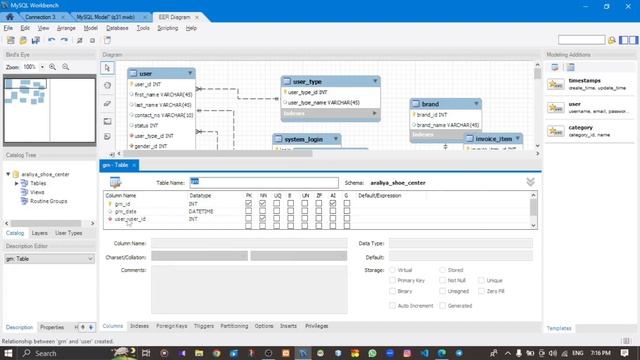Collapse the user_type table in diagram
This screenshot has height=360, width=640.
(375, 81)
